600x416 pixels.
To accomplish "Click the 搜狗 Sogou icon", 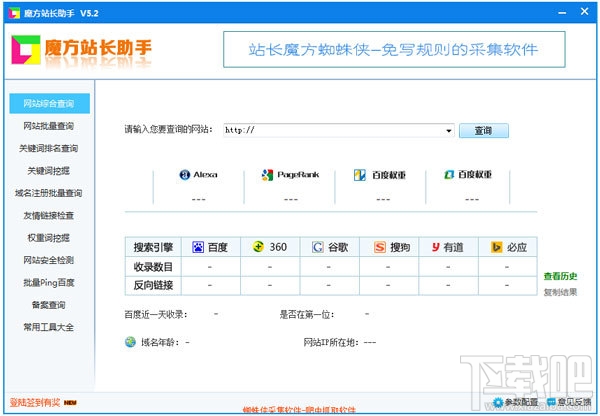I will click(x=380, y=247).
